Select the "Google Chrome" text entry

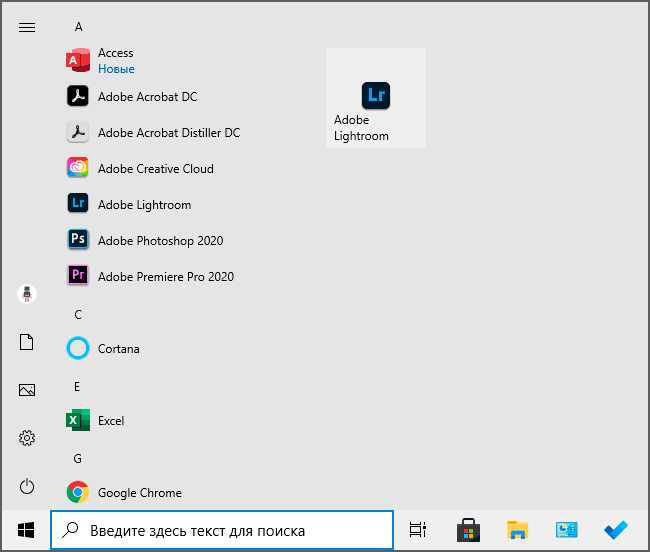tap(140, 493)
